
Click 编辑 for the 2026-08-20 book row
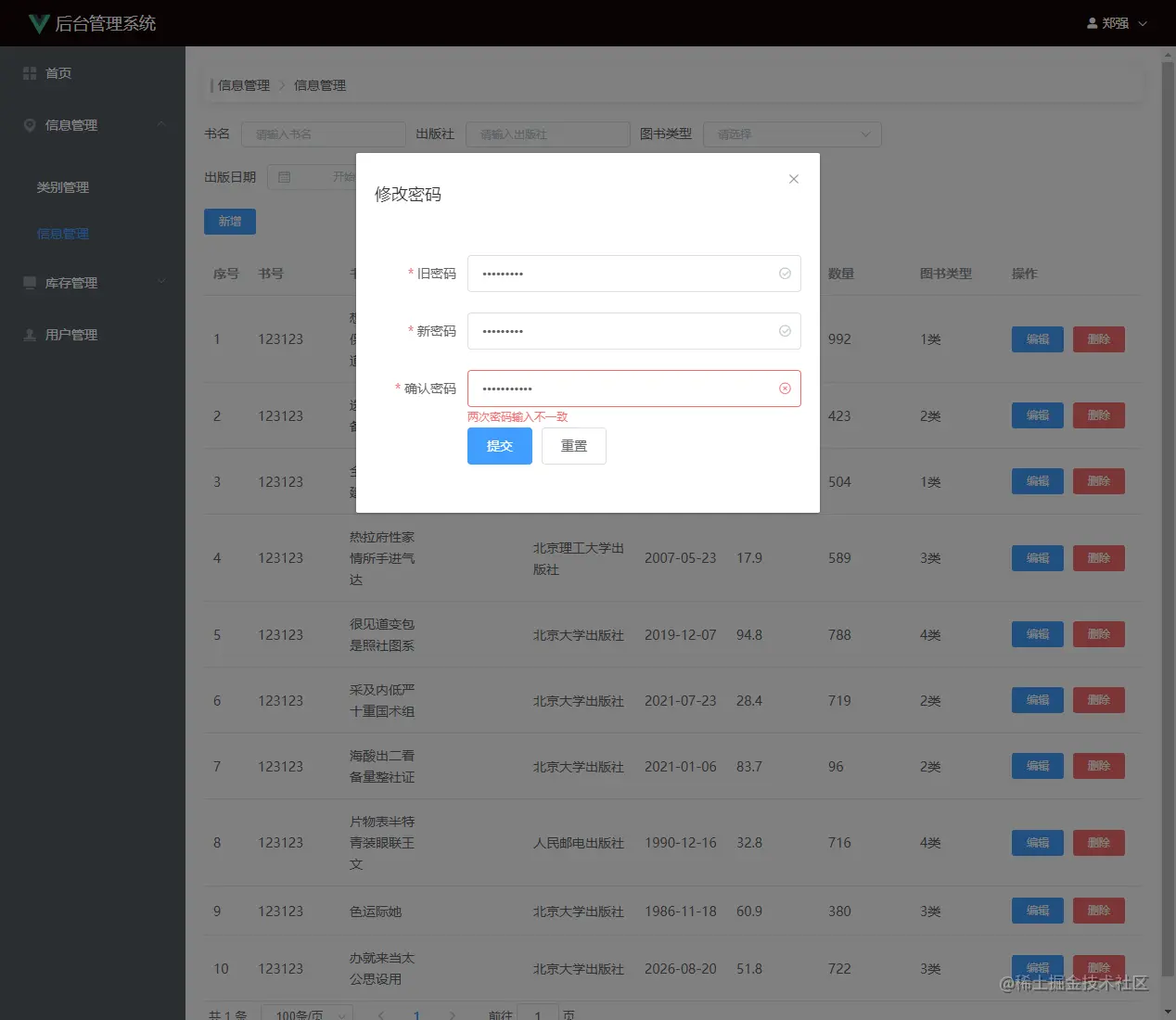click(x=1038, y=968)
